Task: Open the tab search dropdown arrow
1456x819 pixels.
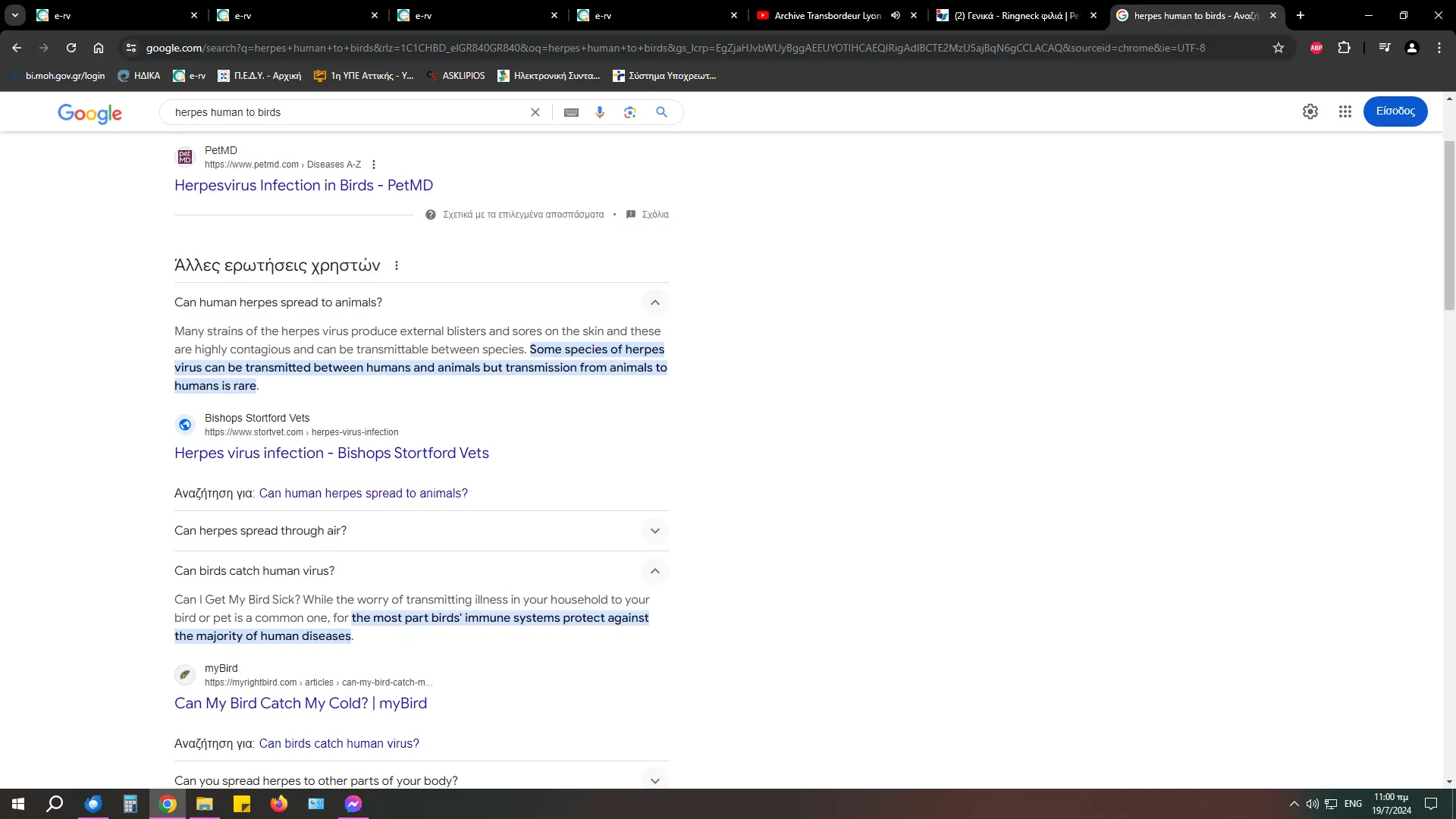Action: pyautogui.click(x=14, y=15)
